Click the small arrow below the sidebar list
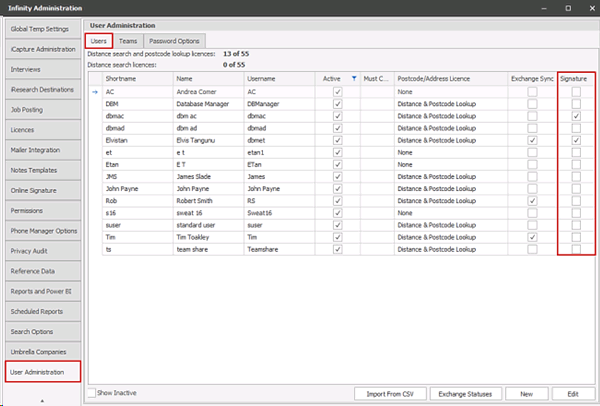Viewport: 600px width, 406px height. 41,399
